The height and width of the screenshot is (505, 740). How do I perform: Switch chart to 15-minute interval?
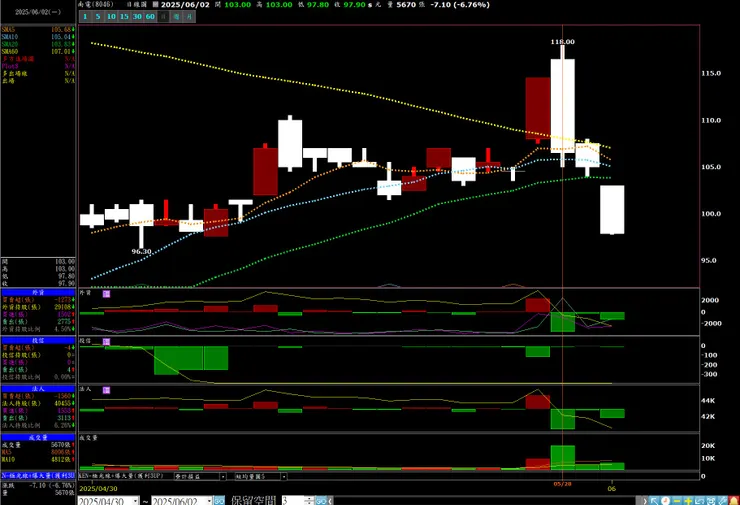124,17
